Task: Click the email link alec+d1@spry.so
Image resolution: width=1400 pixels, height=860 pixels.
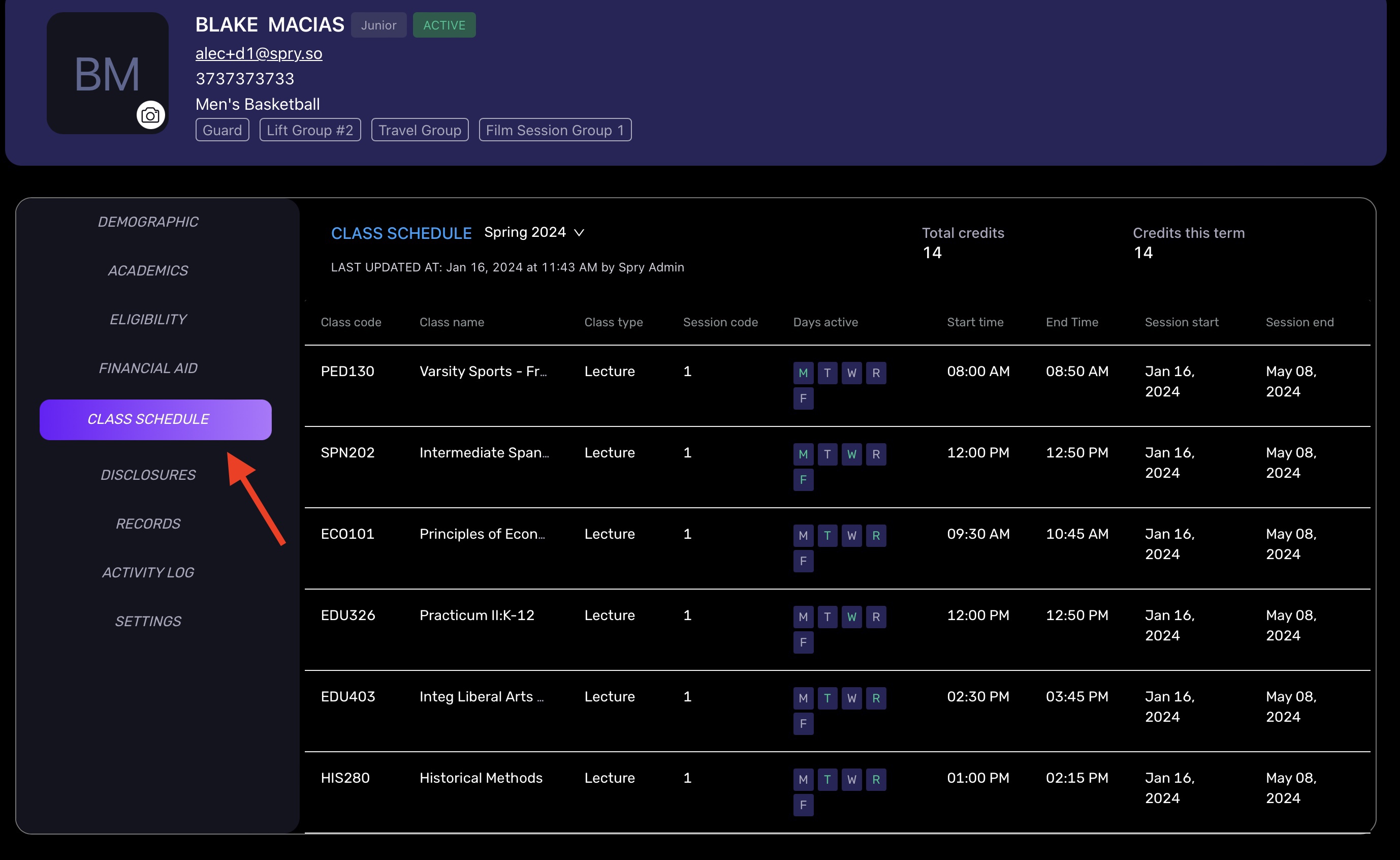Action: tap(259, 53)
